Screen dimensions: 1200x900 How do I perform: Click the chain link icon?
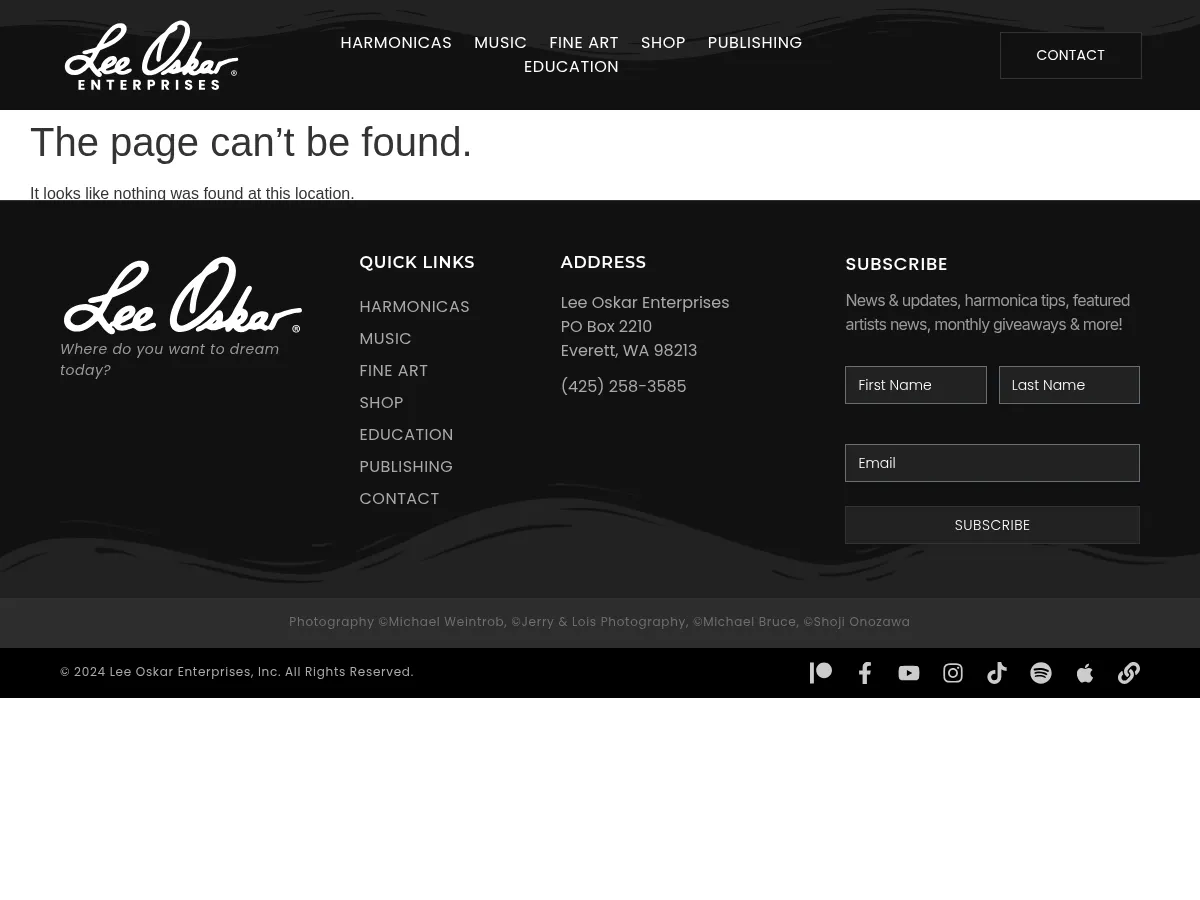(x=1129, y=673)
